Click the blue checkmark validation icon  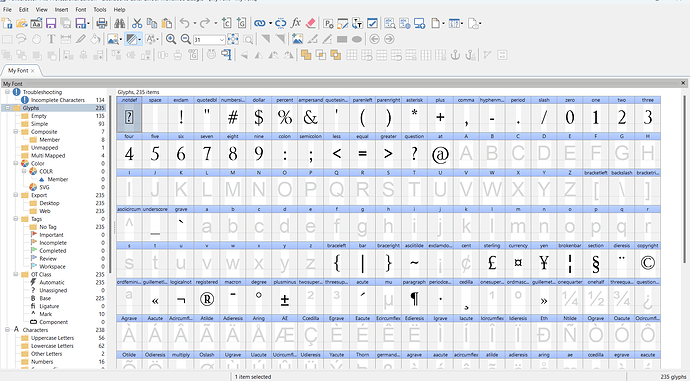pyautogui.click(x=372, y=23)
